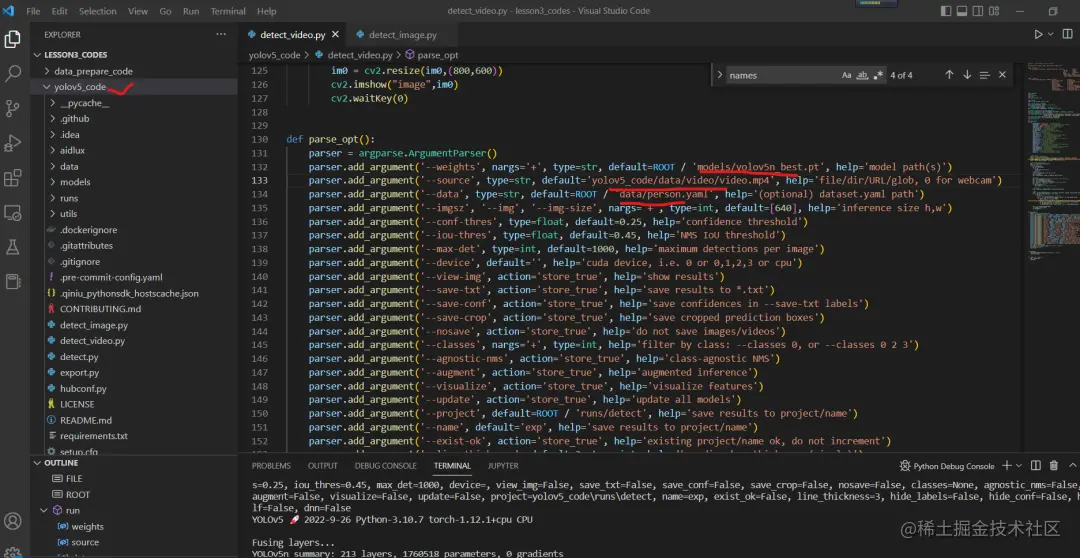The height and width of the screenshot is (558, 1080).
Task: Toggle bottom panel layout icon
Action: (962, 11)
